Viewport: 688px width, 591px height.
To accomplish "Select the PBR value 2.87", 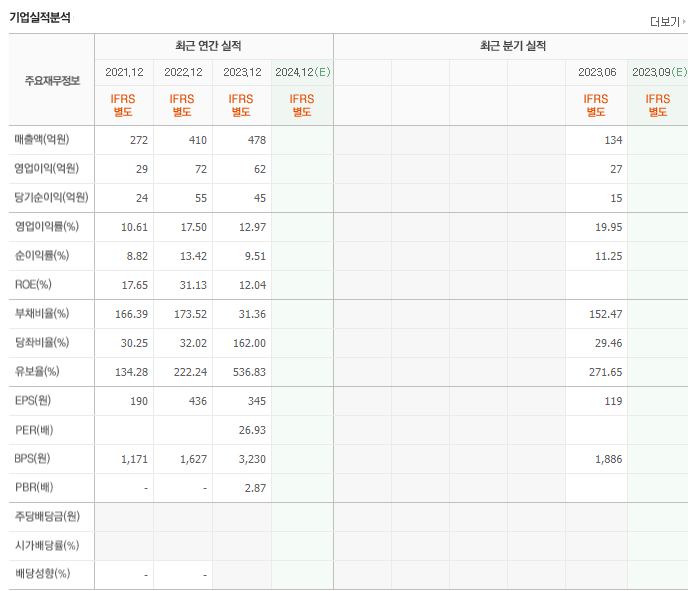I will point(255,488).
